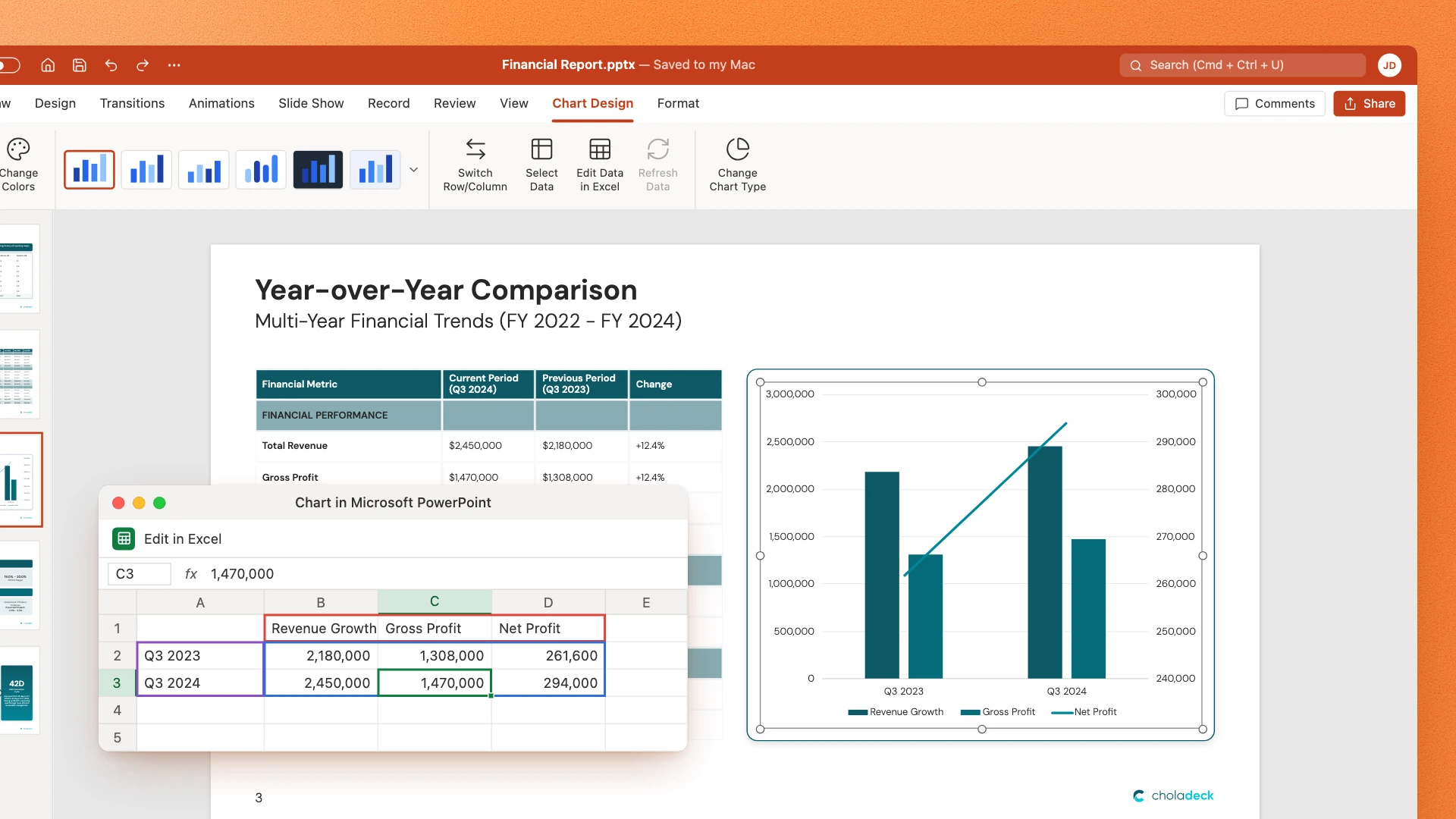Click the C3 name box
Image resolution: width=1456 pixels, height=819 pixels.
click(x=140, y=574)
